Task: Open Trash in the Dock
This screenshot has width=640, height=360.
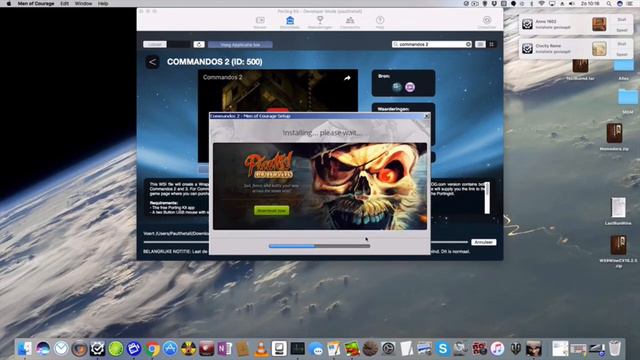Action: pos(615,349)
